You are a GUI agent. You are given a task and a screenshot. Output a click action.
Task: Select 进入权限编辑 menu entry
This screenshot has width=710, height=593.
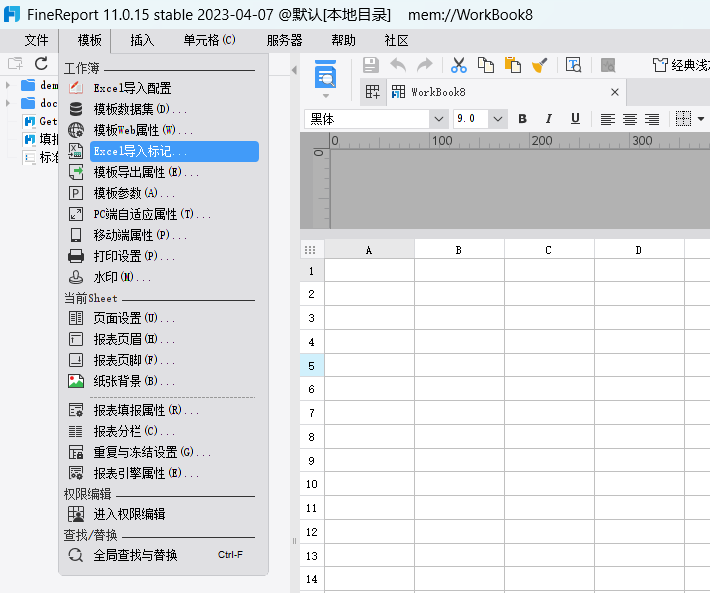point(163,514)
